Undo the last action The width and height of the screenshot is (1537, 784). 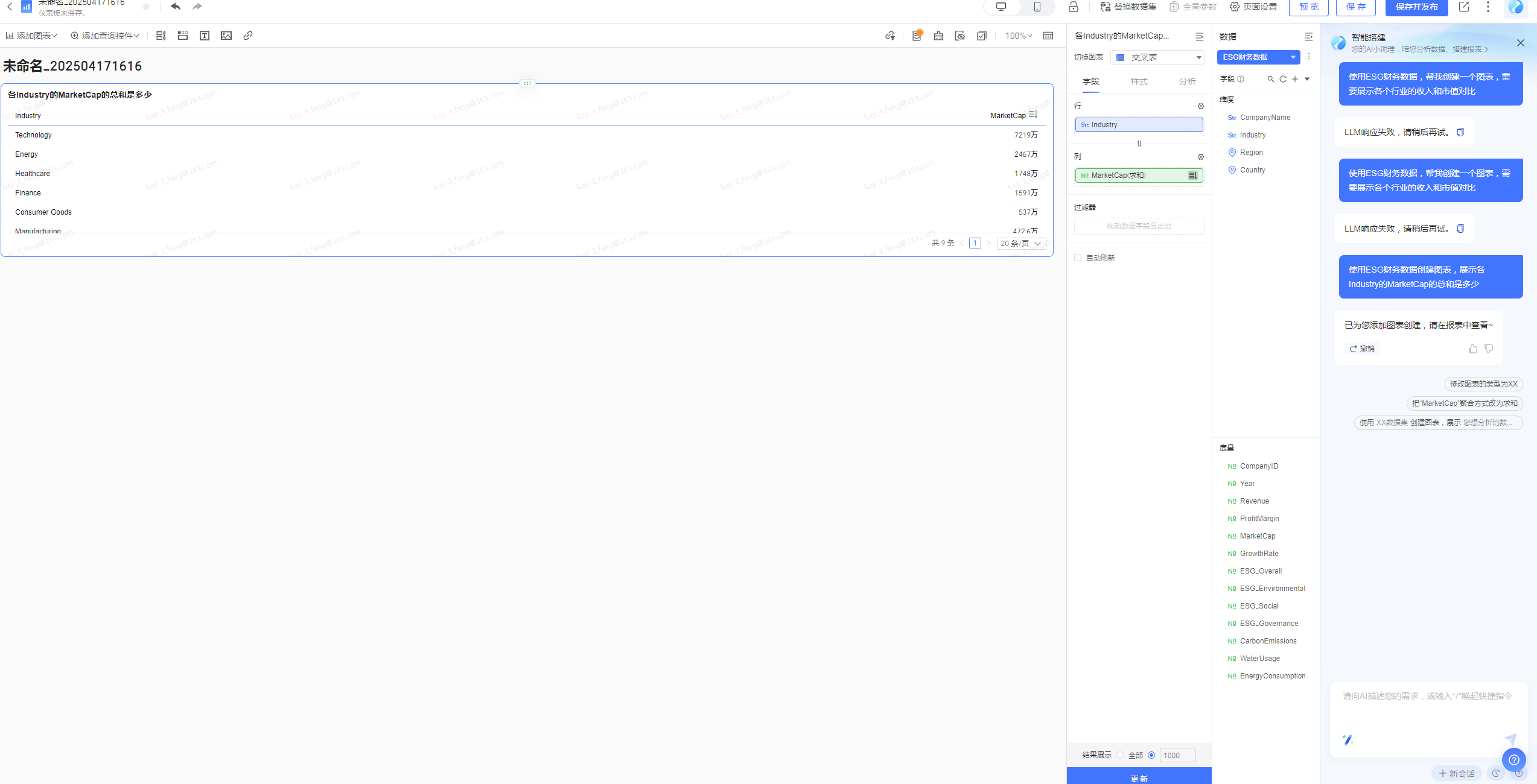[176, 7]
